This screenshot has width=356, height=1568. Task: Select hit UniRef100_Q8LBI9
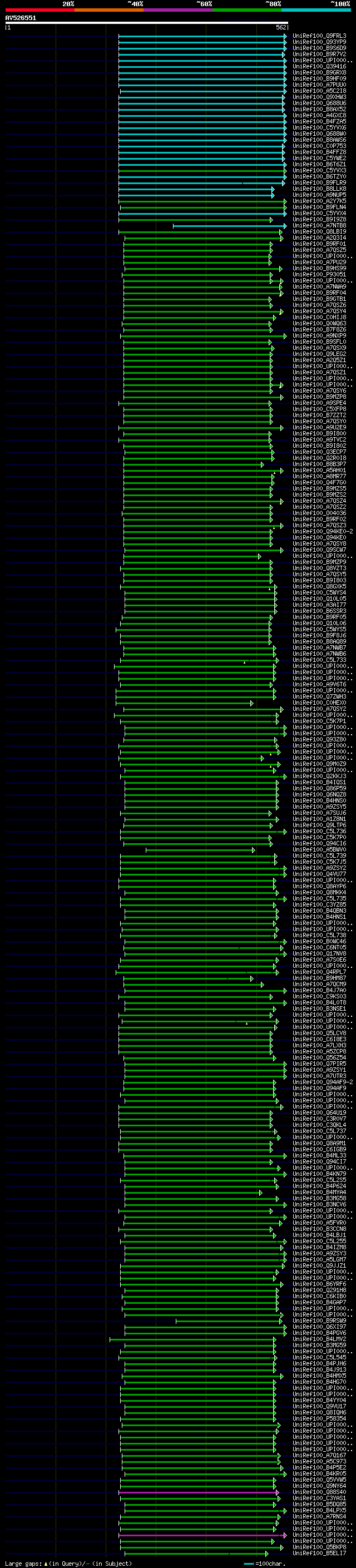click(x=319, y=232)
